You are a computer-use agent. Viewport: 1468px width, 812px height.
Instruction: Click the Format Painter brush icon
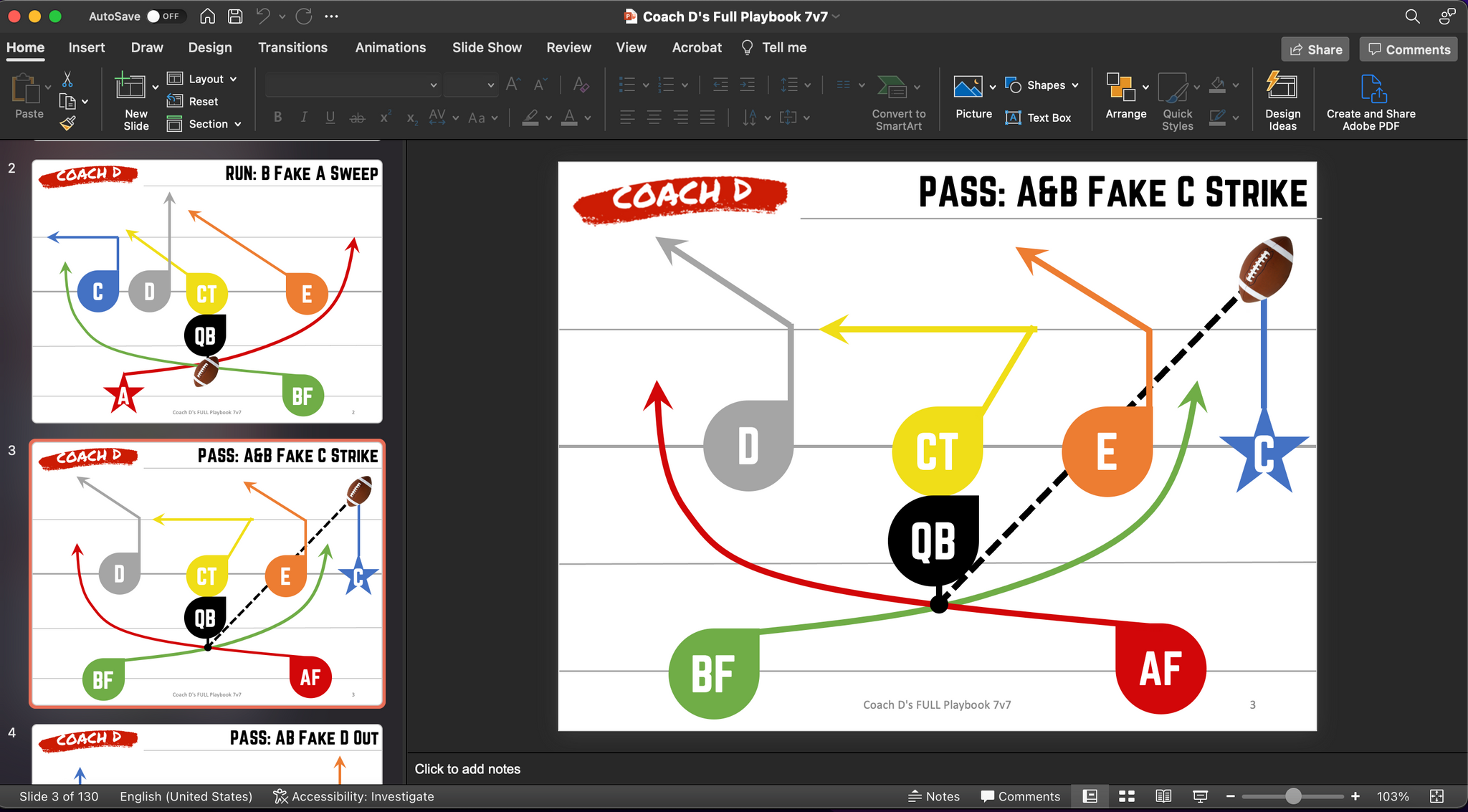[x=67, y=124]
